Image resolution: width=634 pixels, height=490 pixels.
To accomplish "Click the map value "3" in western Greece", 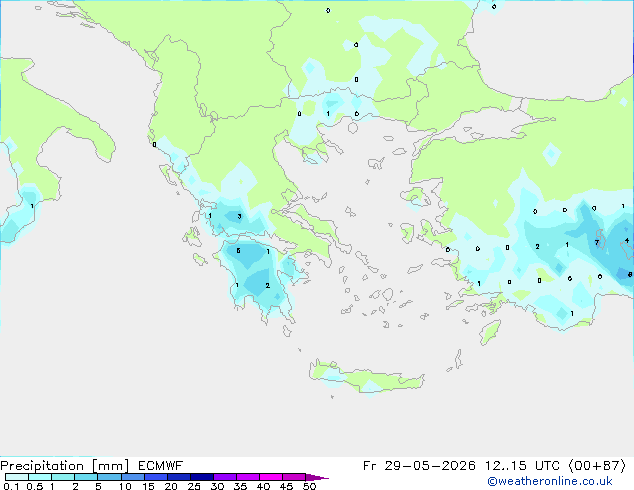I will (239, 217).
